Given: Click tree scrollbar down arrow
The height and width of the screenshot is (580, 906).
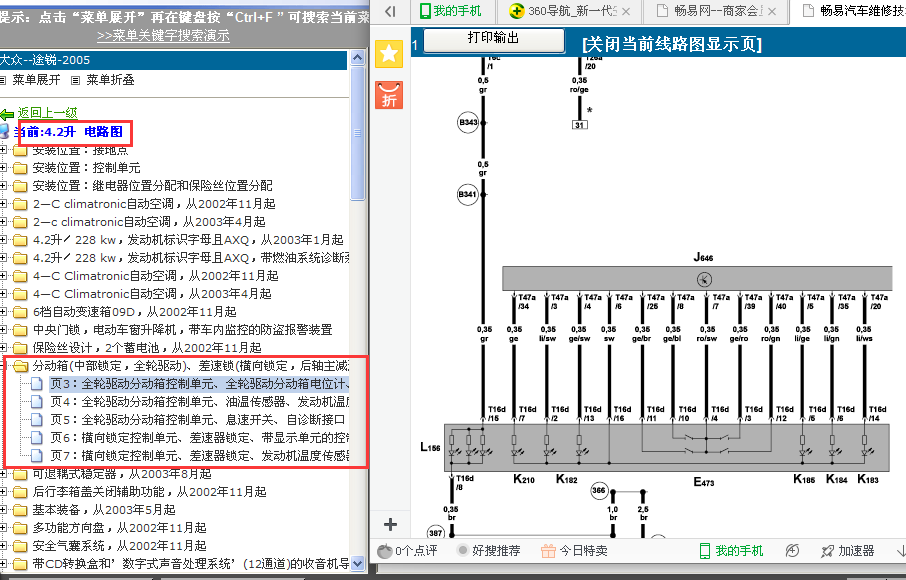Looking at the screenshot, I should [x=358, y=563].
